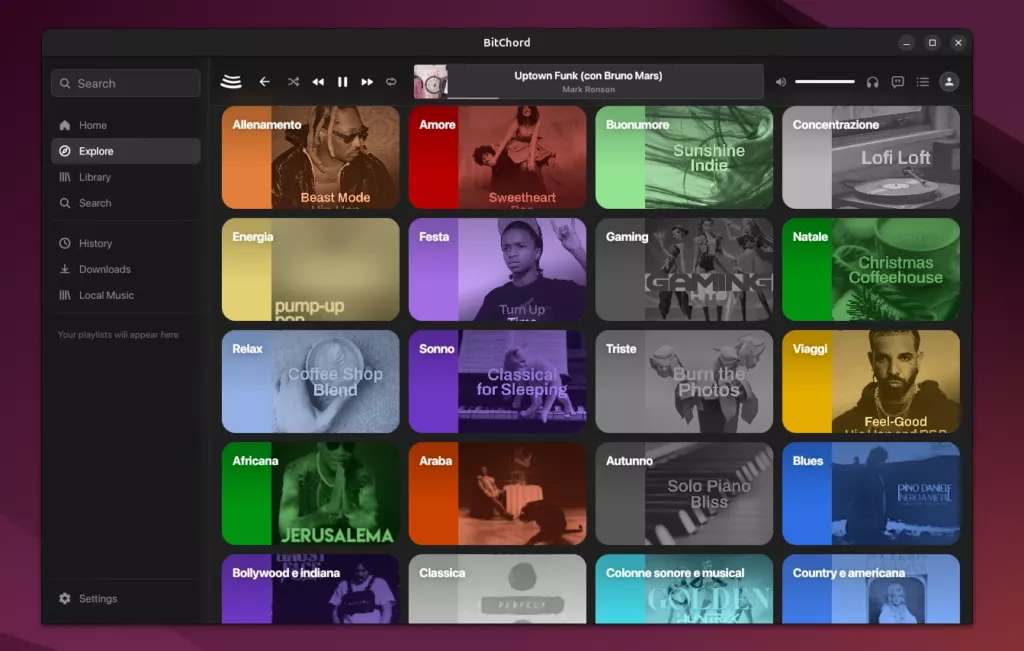Open the Natale category card
Screen dimensions: 1024x651
(x=871, y=269)
